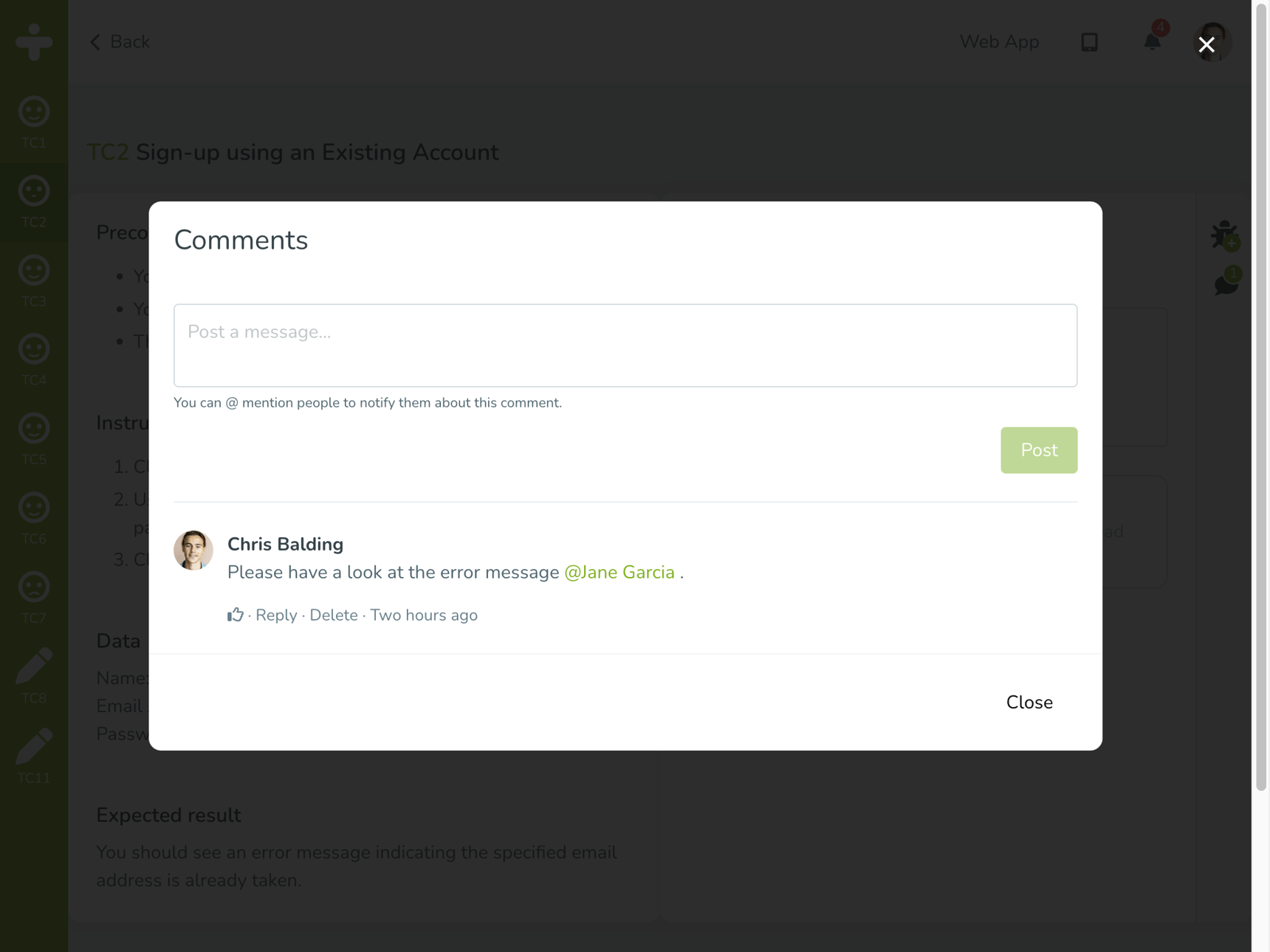Reply to Chris Balding's comment
The image size is (1270, 952).
tap(276, 615)
